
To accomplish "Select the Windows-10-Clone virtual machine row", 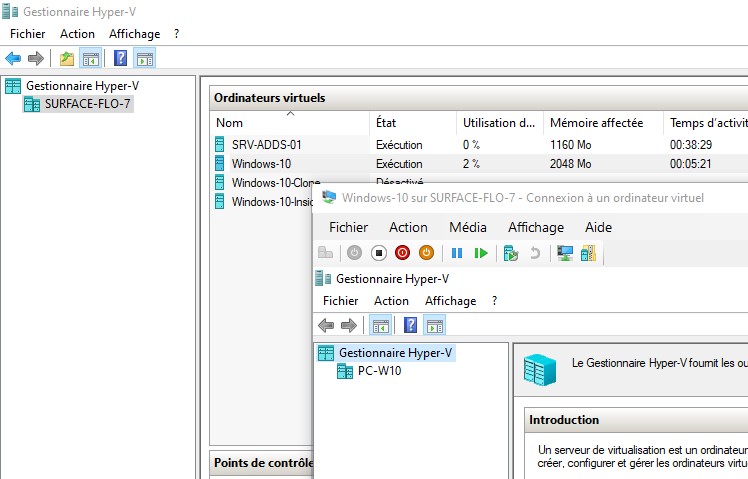I will click(x=275, y=183).
